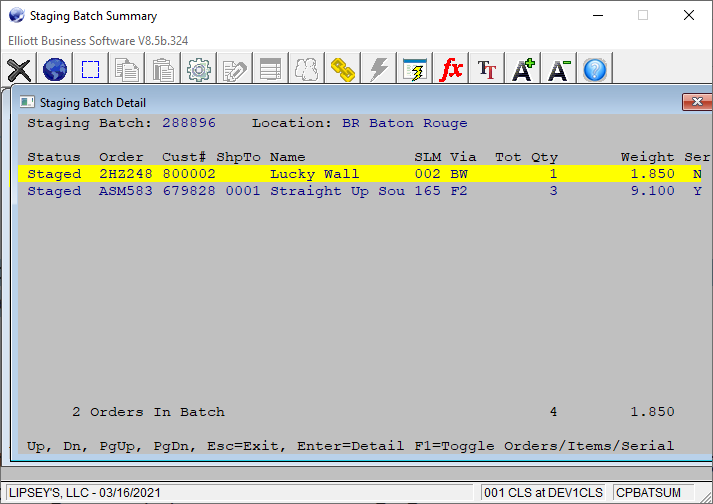This screenshot has height=504, width=713.
Task: Click the Tot Qty column header
Action: [527, 157]
